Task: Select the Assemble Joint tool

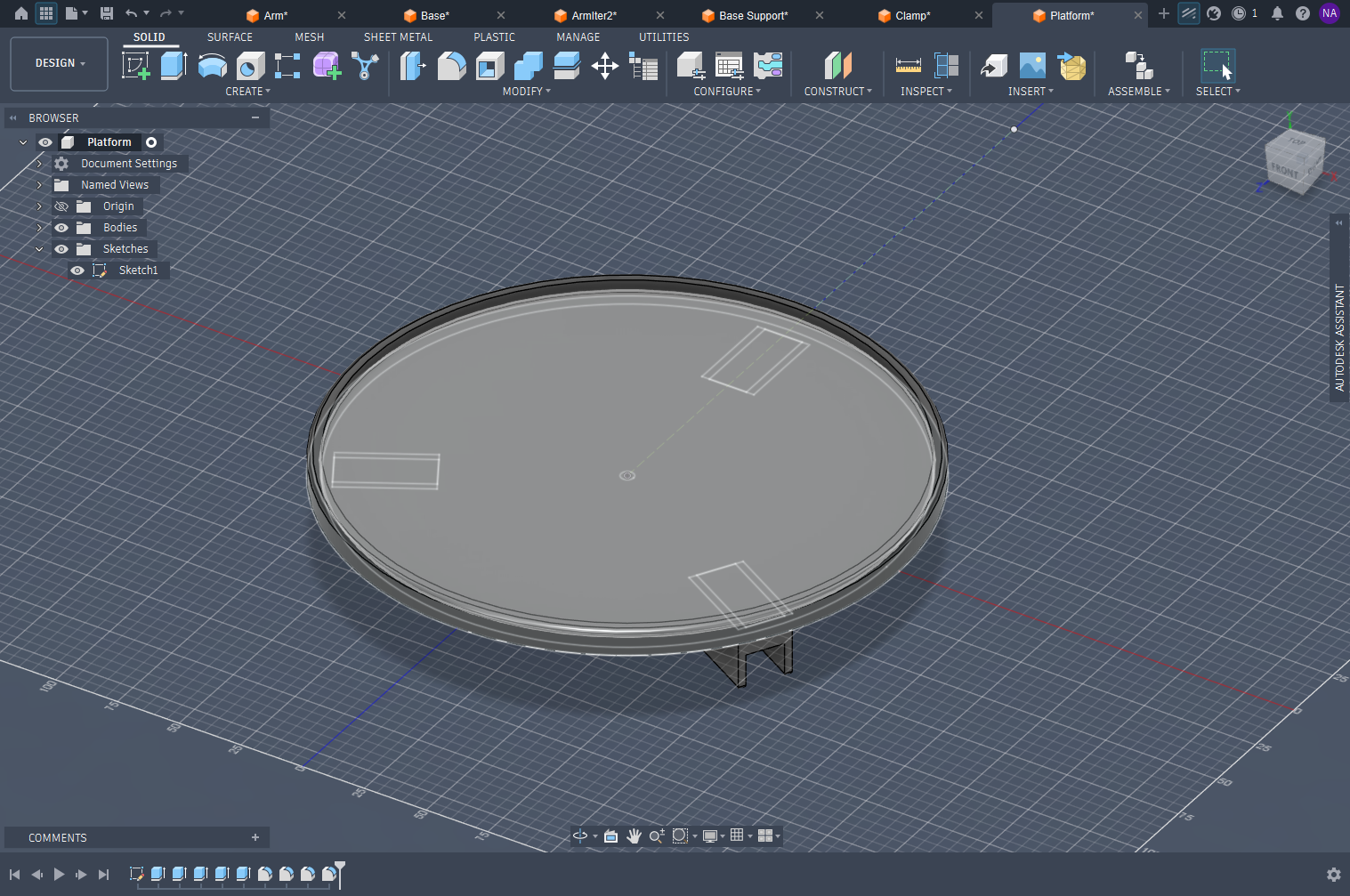Action: point(1138,66)
